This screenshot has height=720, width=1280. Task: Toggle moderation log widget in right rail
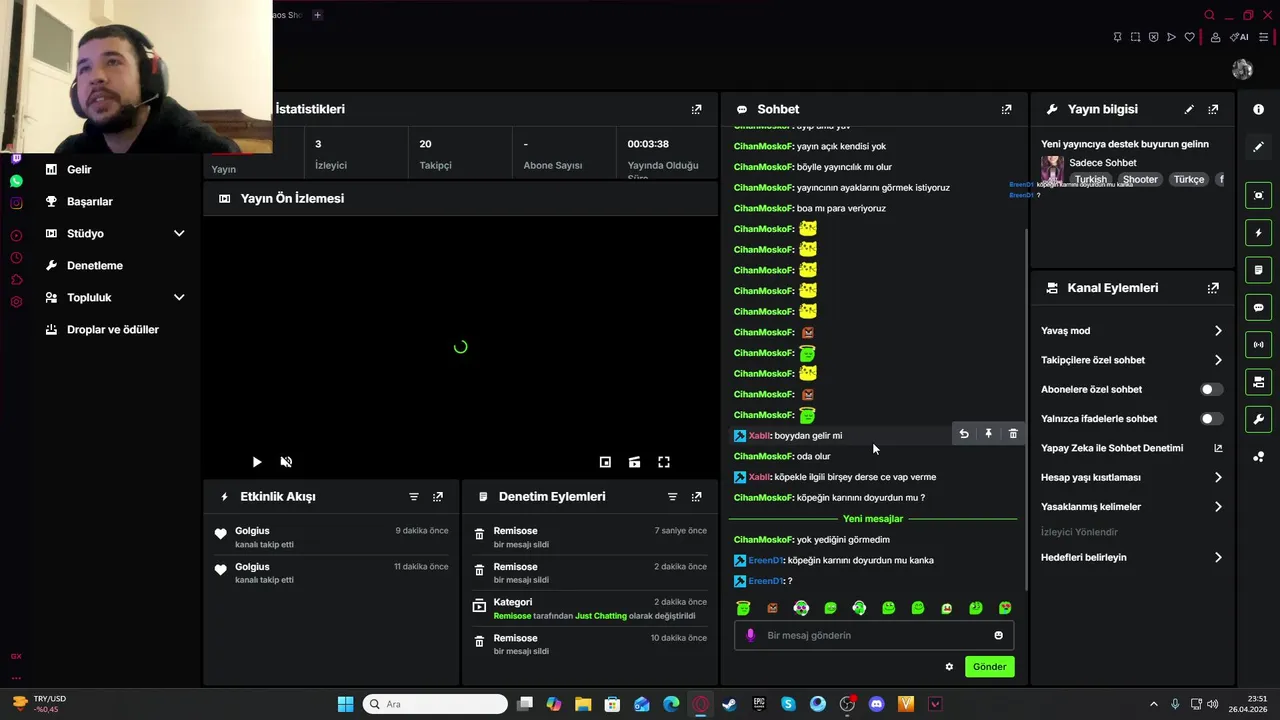[x=1258, y=270]
